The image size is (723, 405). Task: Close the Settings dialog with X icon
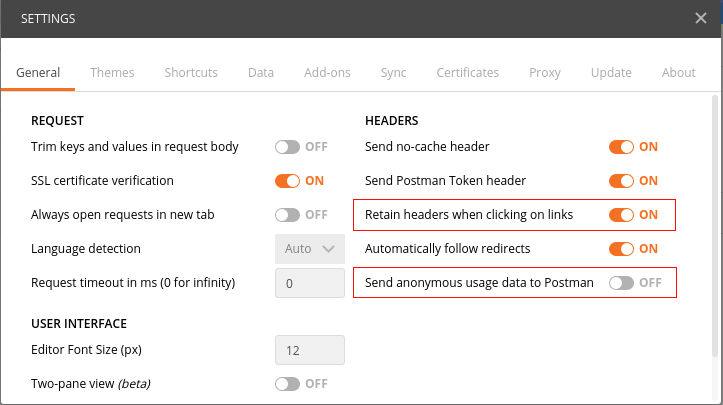[701, 18]
